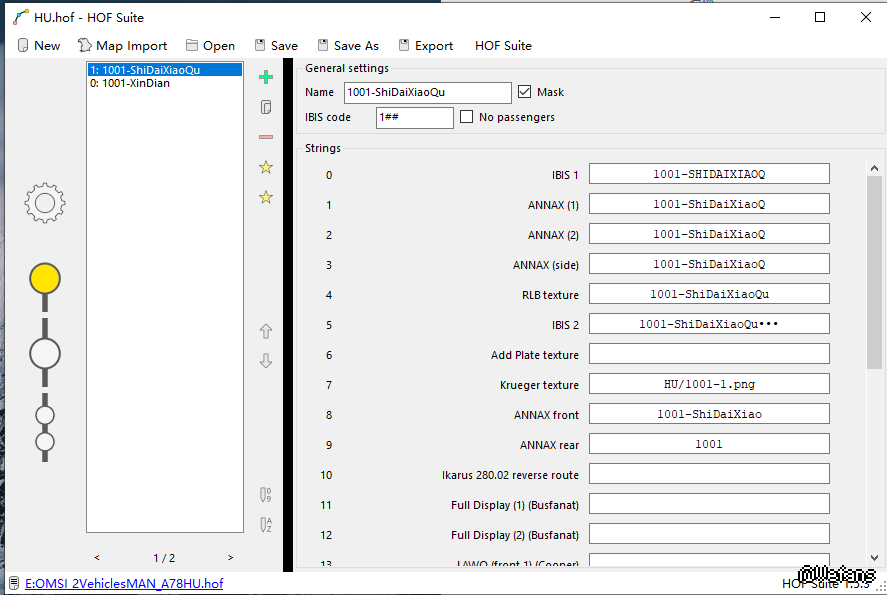The height and width of the screenshot is (595, 887).
Task: Open the E:OMSI 2VehiclesMAN_A78HU.hof file link
Action: (123, 583)
